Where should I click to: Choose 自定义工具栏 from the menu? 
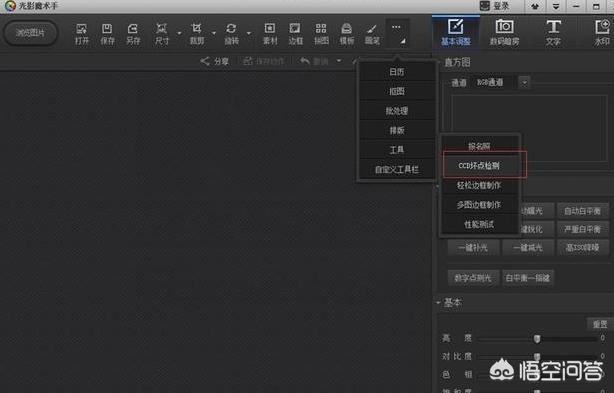[x=397, y=169]
